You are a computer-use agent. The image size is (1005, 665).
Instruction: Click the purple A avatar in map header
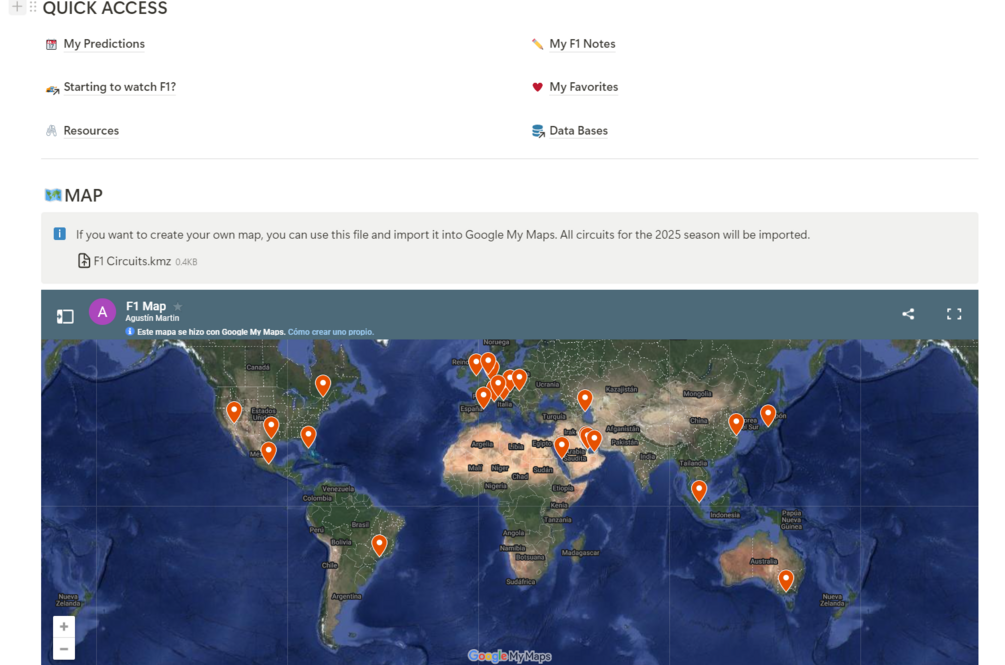[102, 312]
